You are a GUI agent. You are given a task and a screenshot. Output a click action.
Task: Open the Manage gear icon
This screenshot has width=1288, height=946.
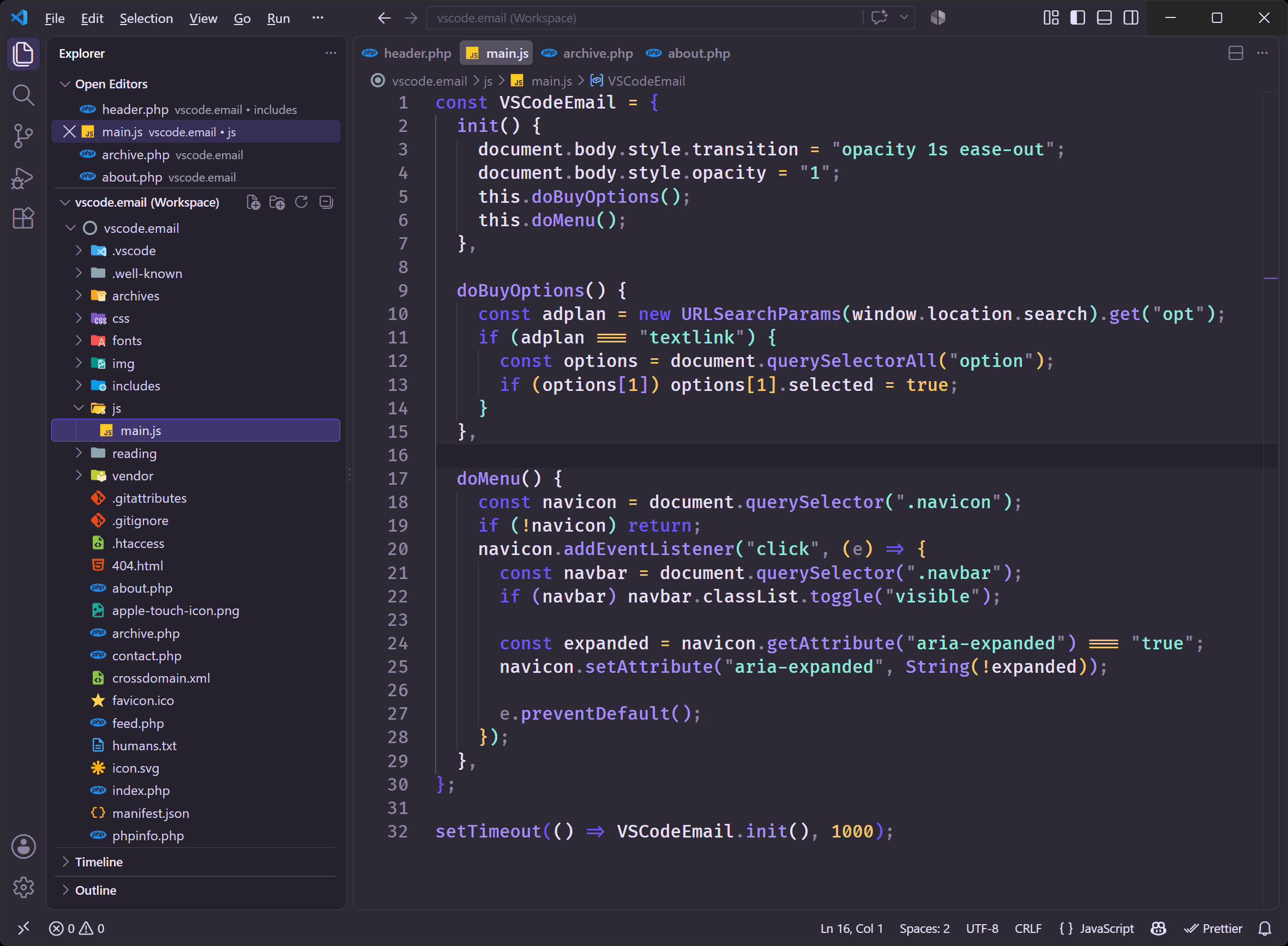(23, 888)
